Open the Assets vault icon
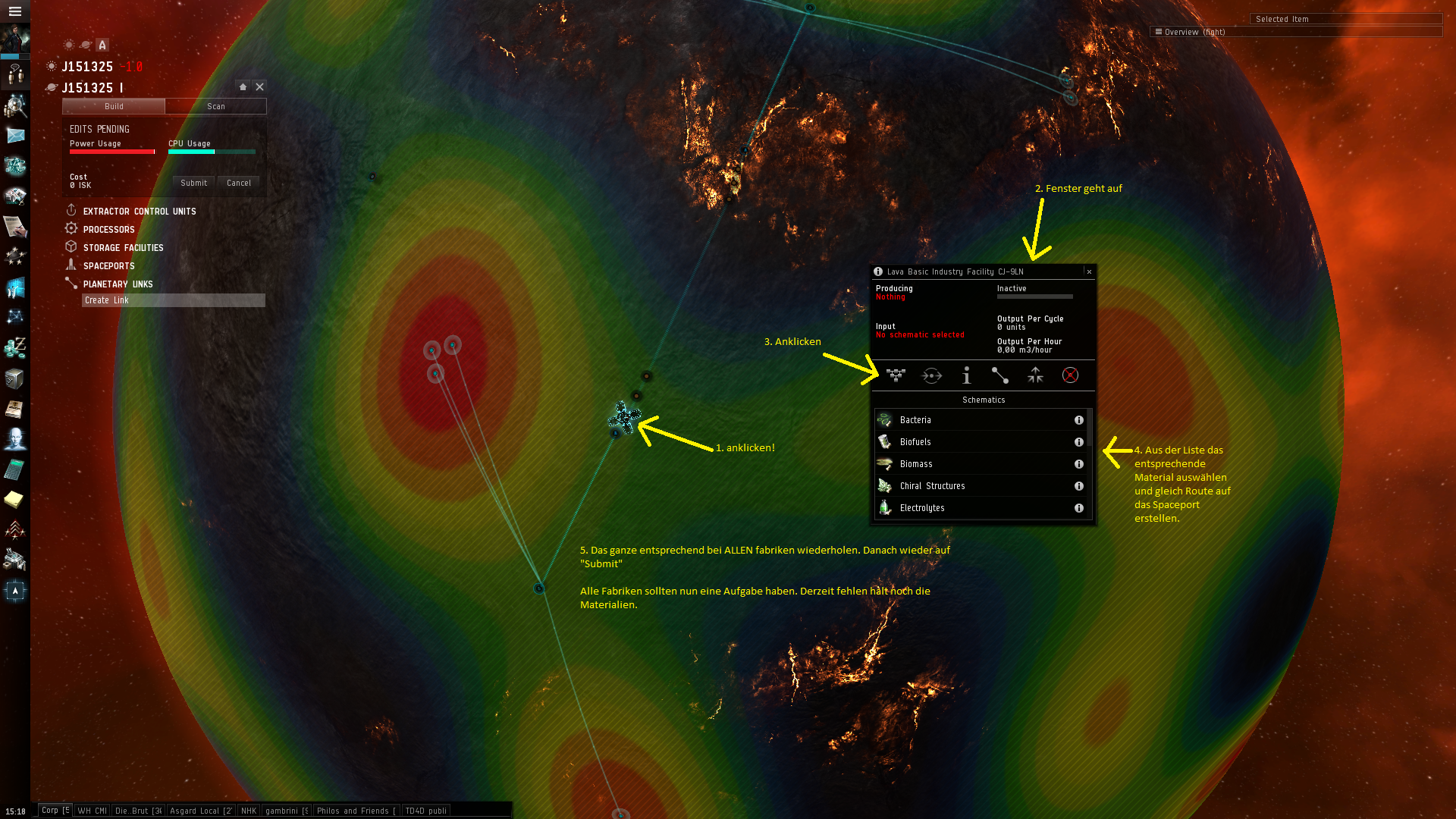The width and height of the screenshot is (1456, 819). point(15,378)
